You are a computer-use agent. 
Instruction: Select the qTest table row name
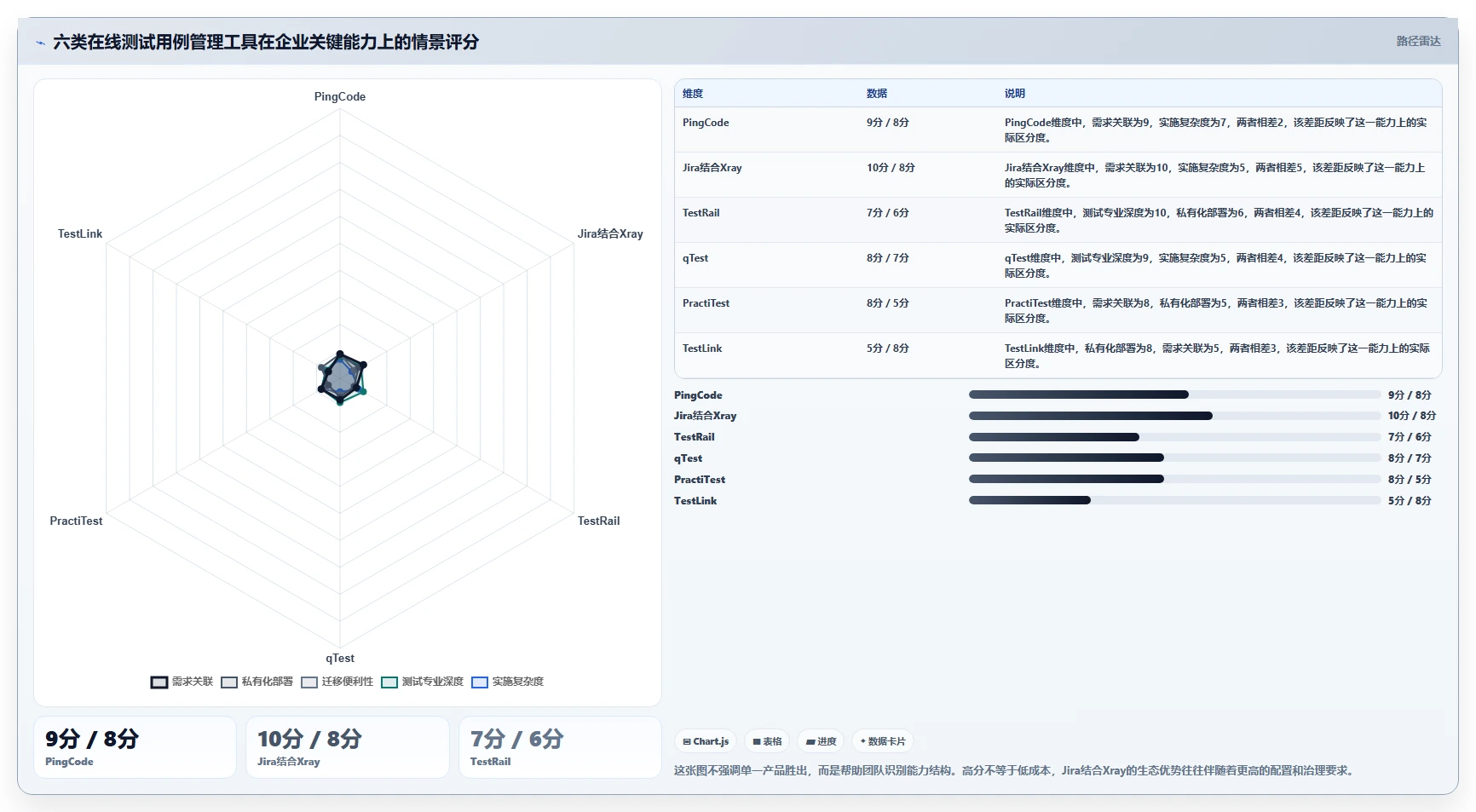point(695,258)
